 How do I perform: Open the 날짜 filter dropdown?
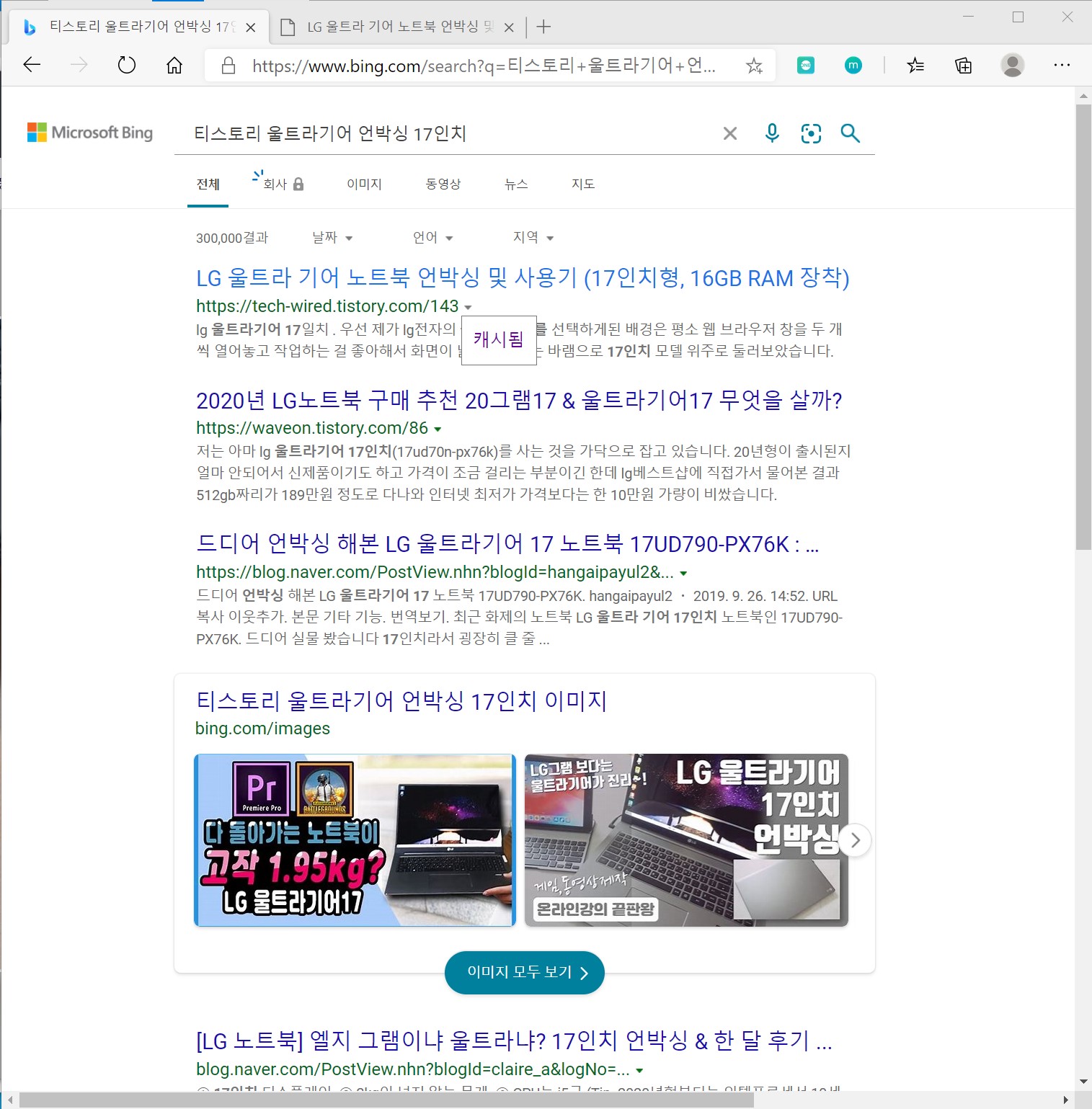tap(332, 238)
